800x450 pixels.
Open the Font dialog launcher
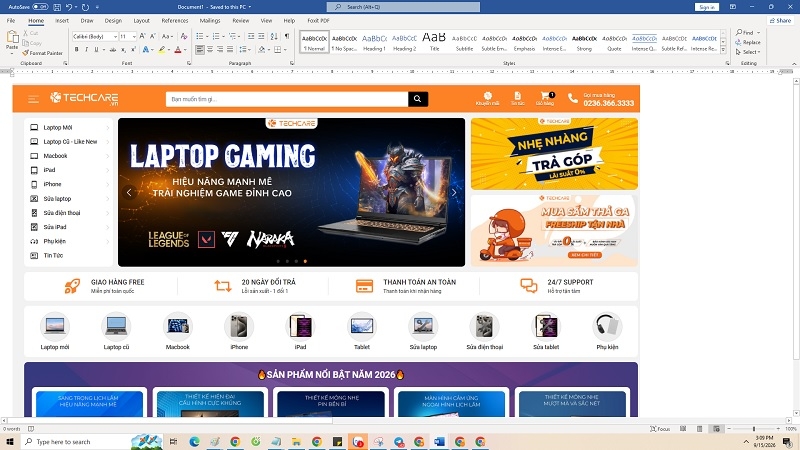189,63
